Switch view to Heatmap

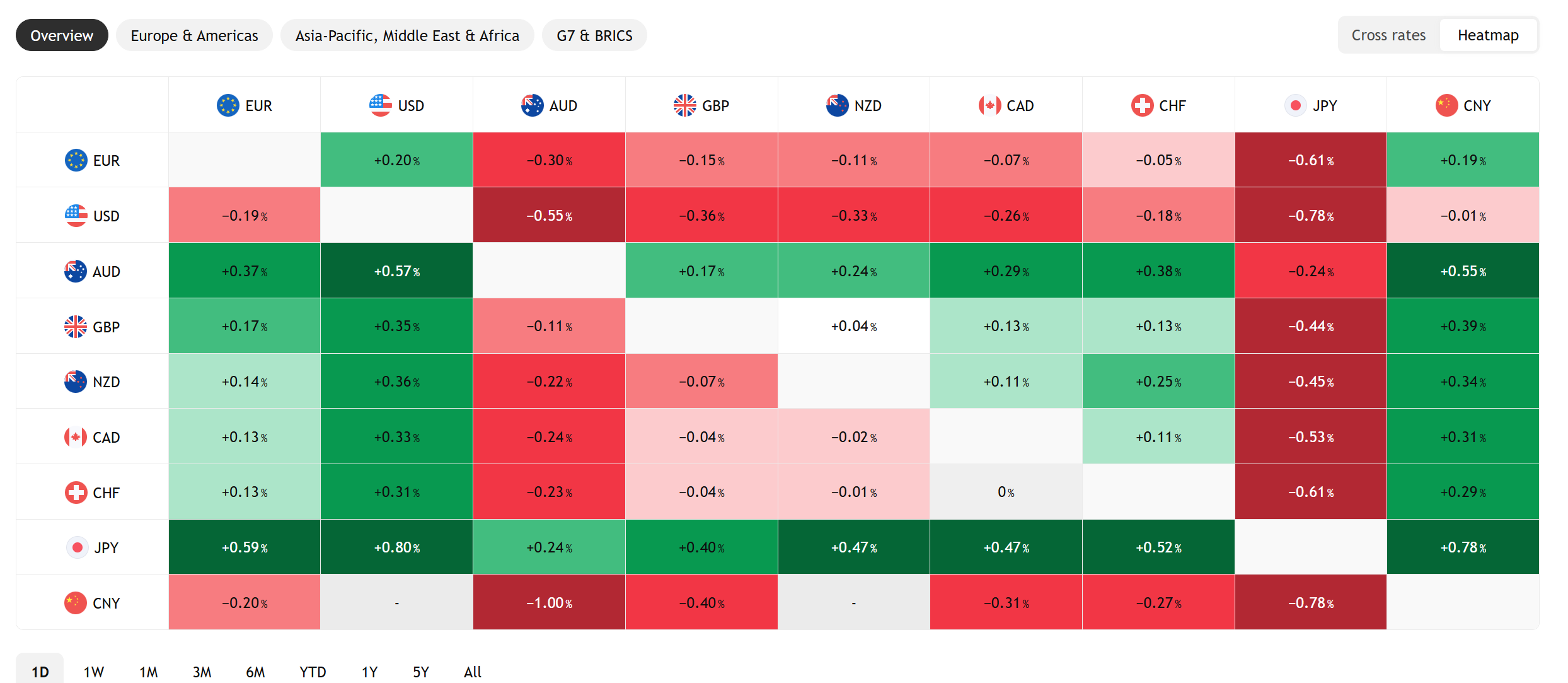1488,35
